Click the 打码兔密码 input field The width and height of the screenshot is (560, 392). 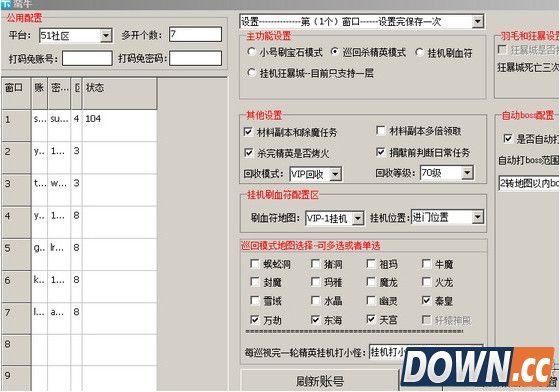coord(195,58)
